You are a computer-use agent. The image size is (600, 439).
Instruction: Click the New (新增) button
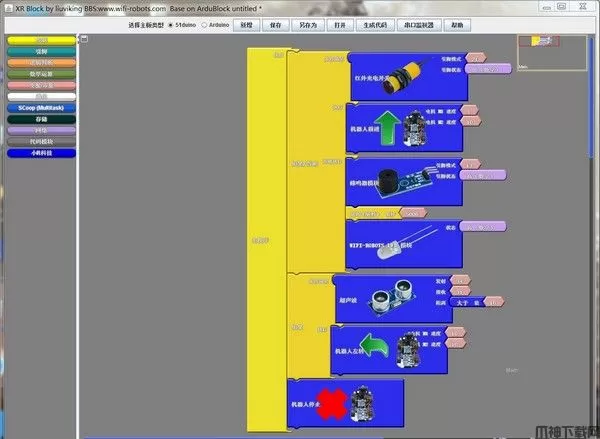point(246,25)
